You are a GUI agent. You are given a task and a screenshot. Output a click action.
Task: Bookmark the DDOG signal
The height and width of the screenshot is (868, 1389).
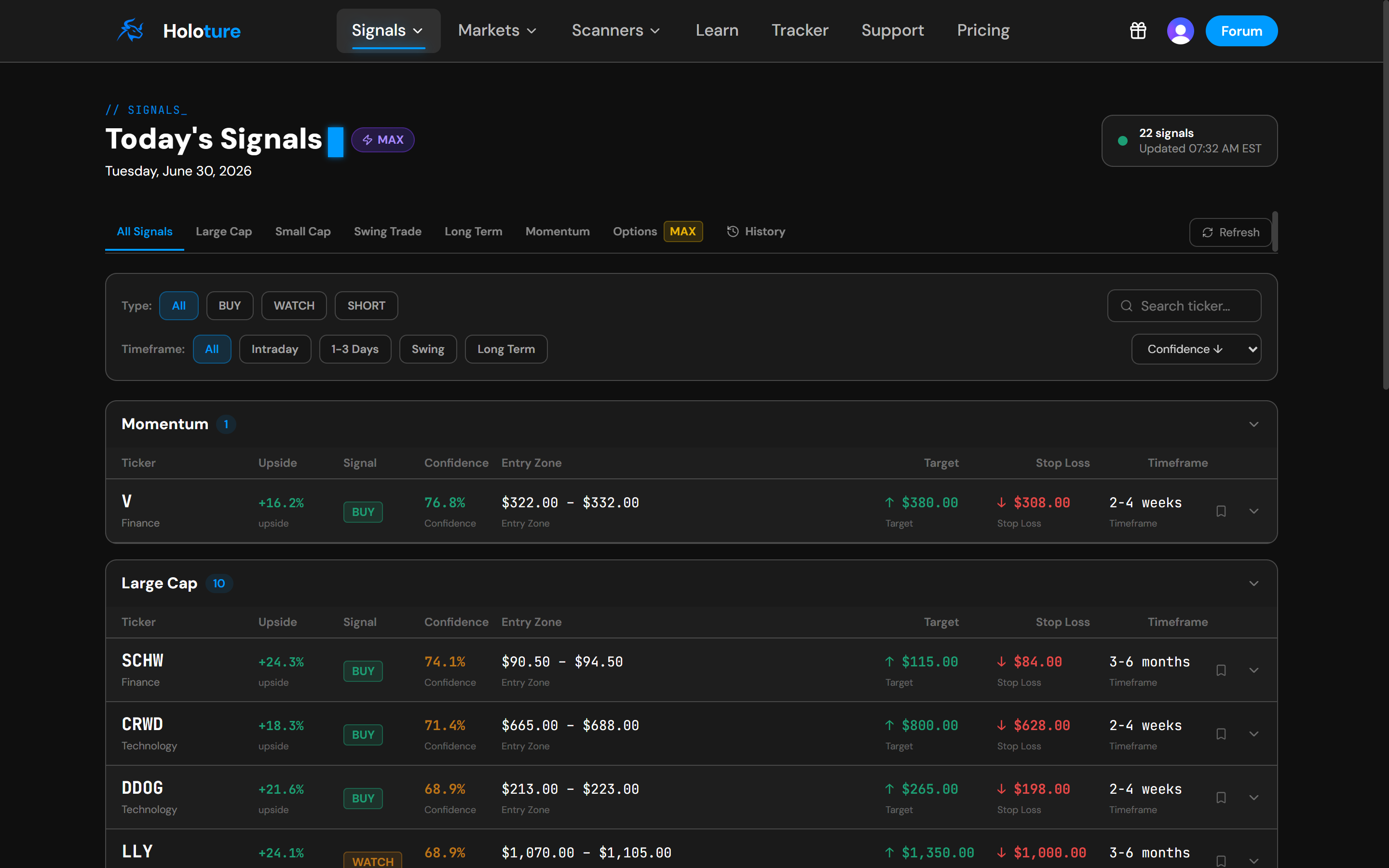pos(1221,798)
